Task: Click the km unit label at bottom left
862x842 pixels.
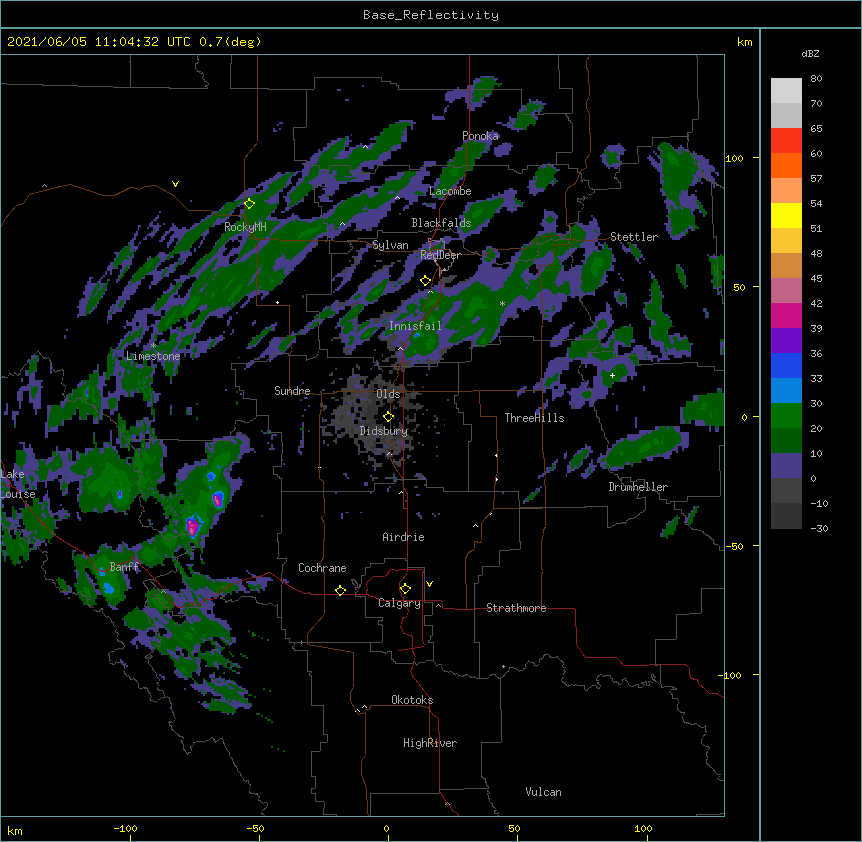Action: pyautogui.click(x=15, y=831)
